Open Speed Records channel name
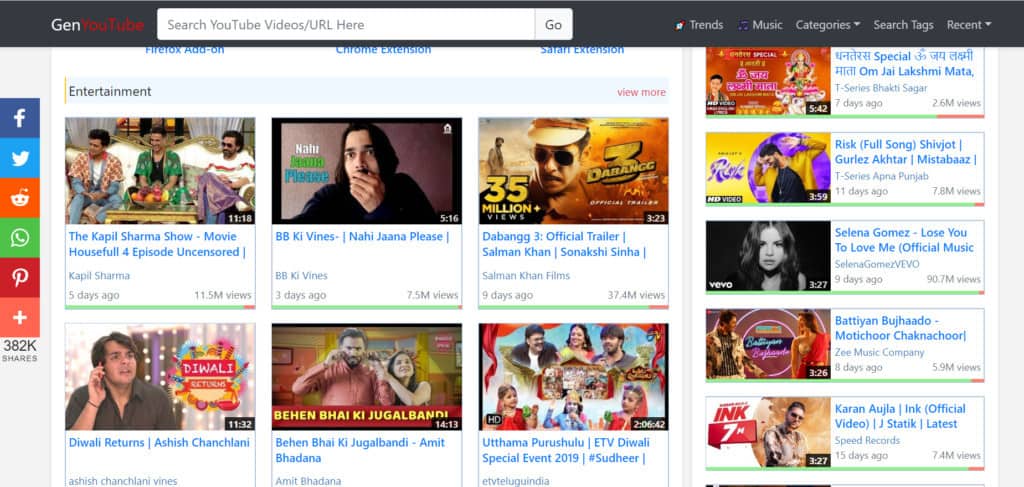This screenshot has width=1024, height=487. [x=867, y=441]
